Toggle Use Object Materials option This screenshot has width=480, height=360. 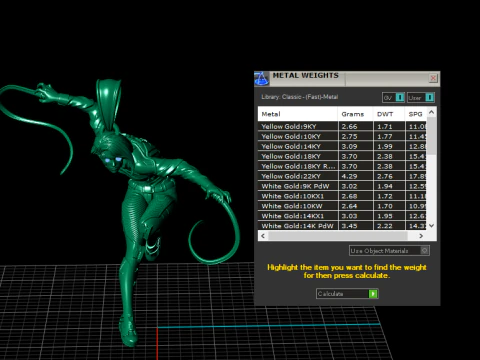coord(389,251)
